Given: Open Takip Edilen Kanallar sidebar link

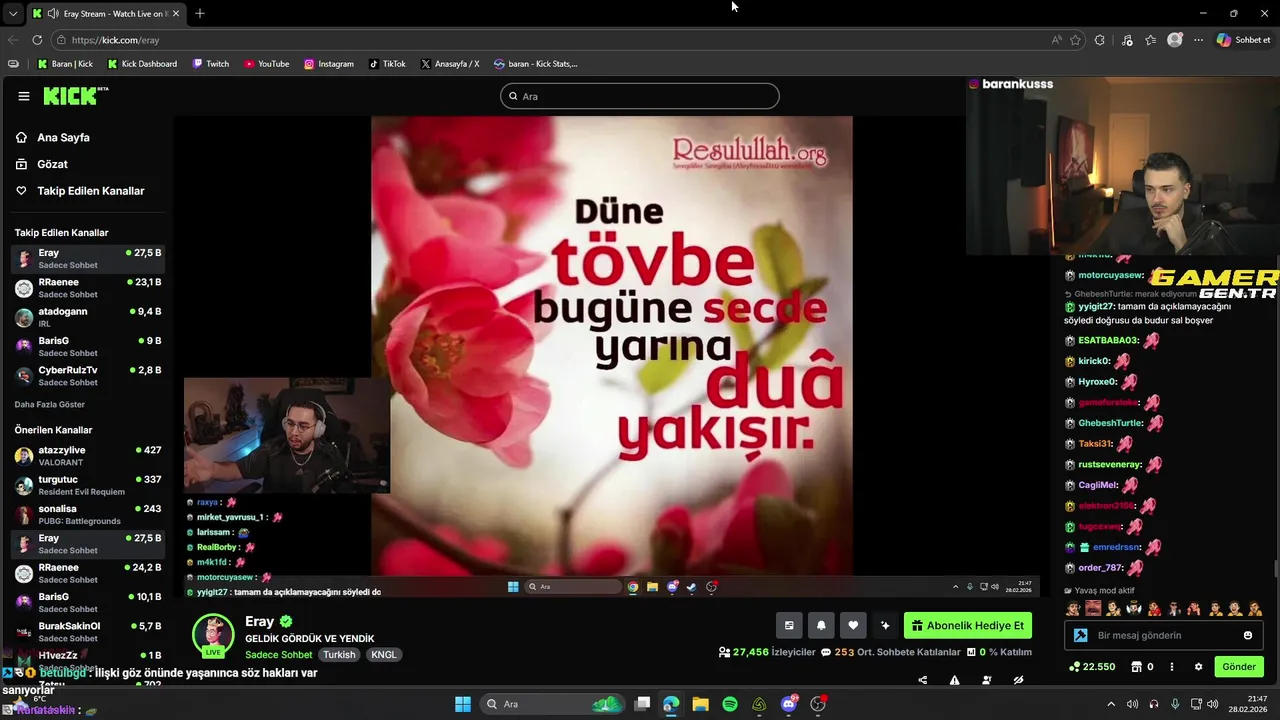Looking at the screenshot, I should click(91, 191).
